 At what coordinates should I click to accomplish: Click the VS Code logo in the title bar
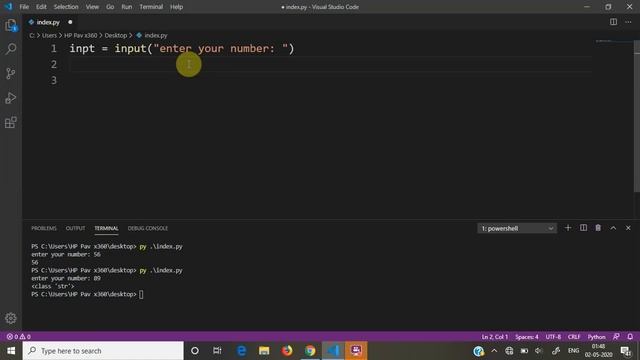pos(8,7)
